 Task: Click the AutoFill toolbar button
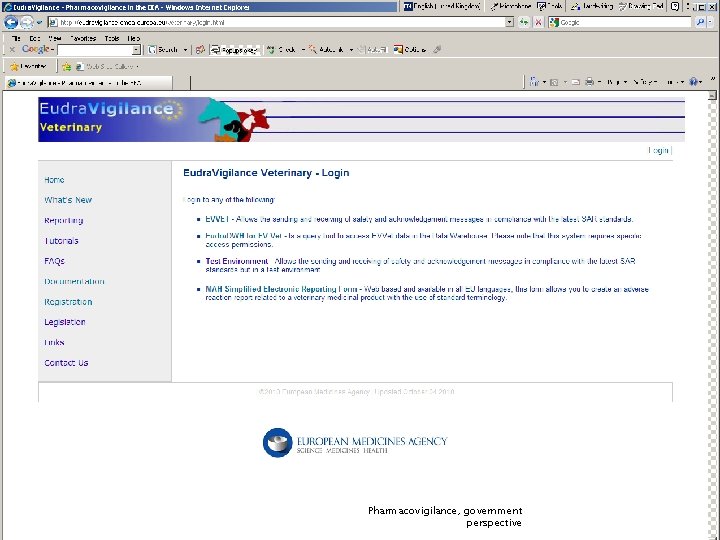[372, 50]
